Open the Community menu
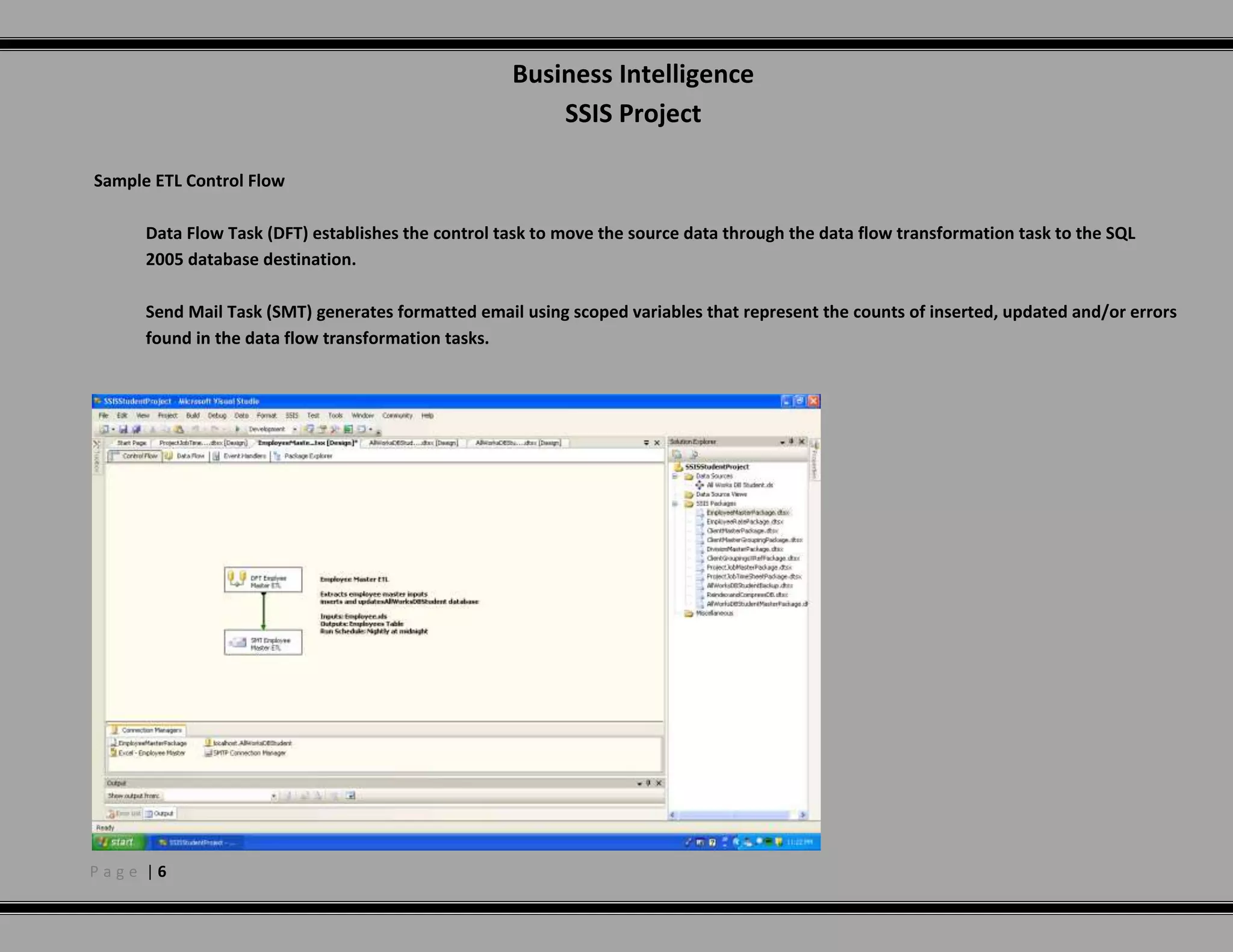 [397, 415]
